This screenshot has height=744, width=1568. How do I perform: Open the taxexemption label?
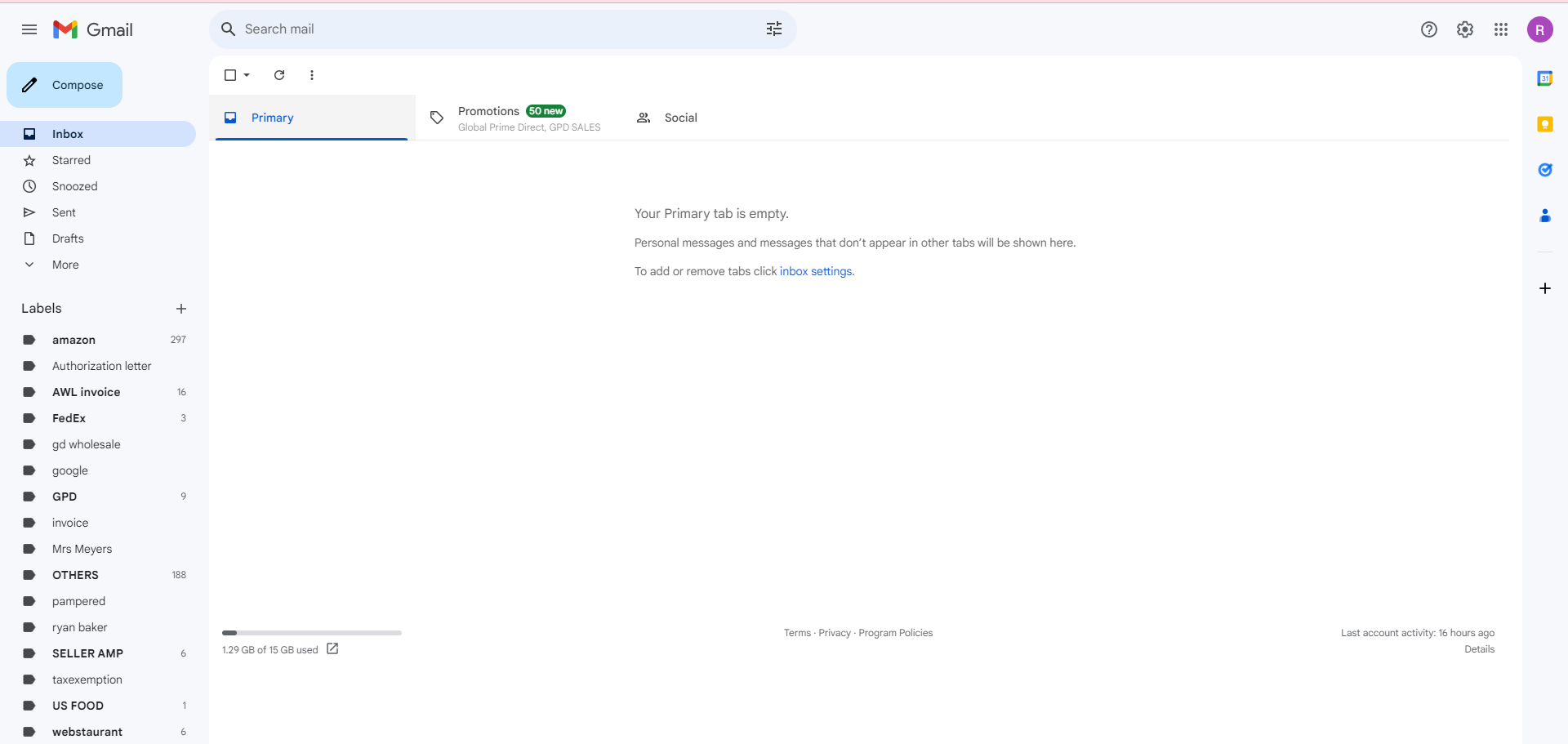(98, 679)
